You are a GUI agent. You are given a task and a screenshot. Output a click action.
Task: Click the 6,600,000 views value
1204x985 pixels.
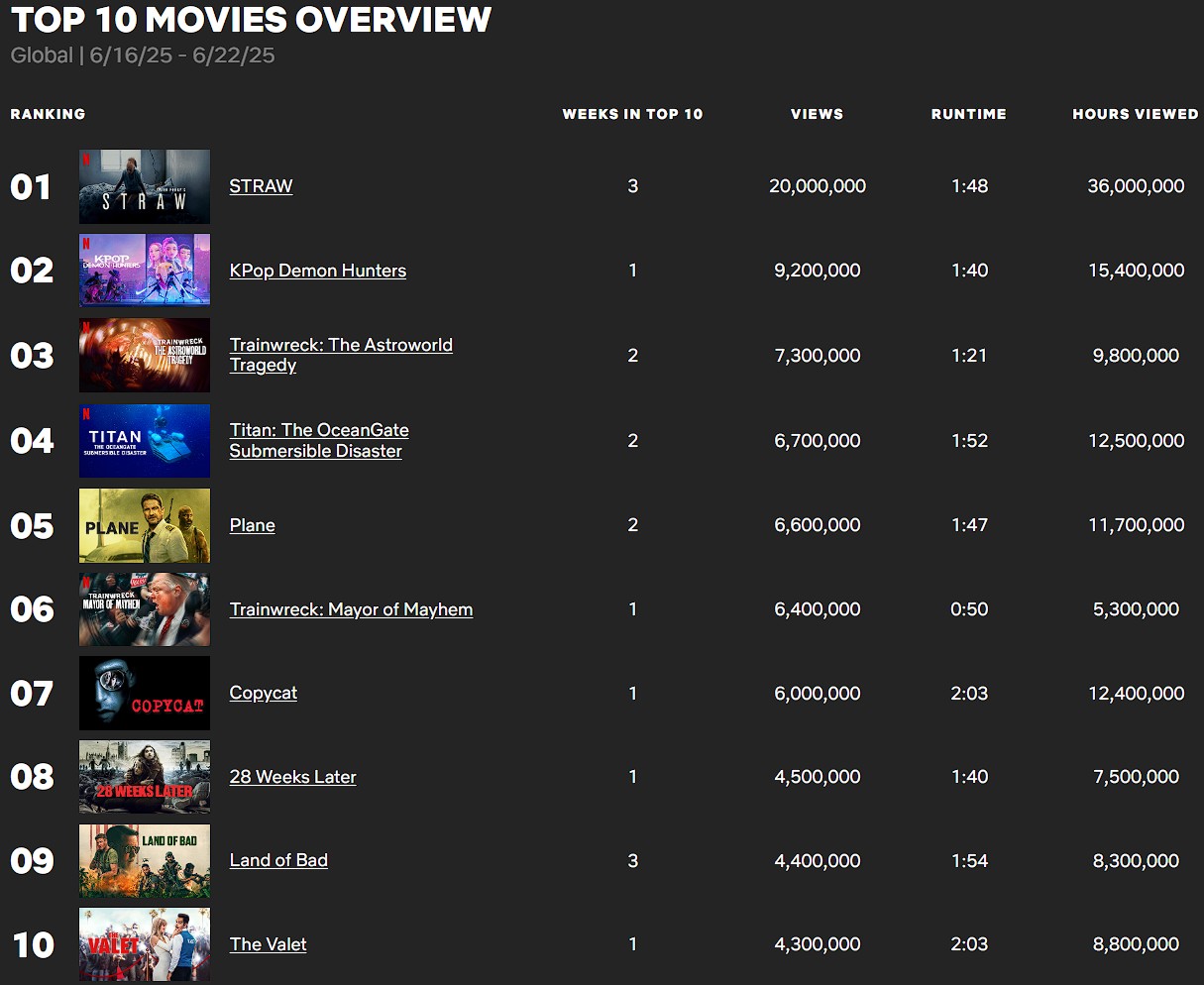click(x=818, y=525)
